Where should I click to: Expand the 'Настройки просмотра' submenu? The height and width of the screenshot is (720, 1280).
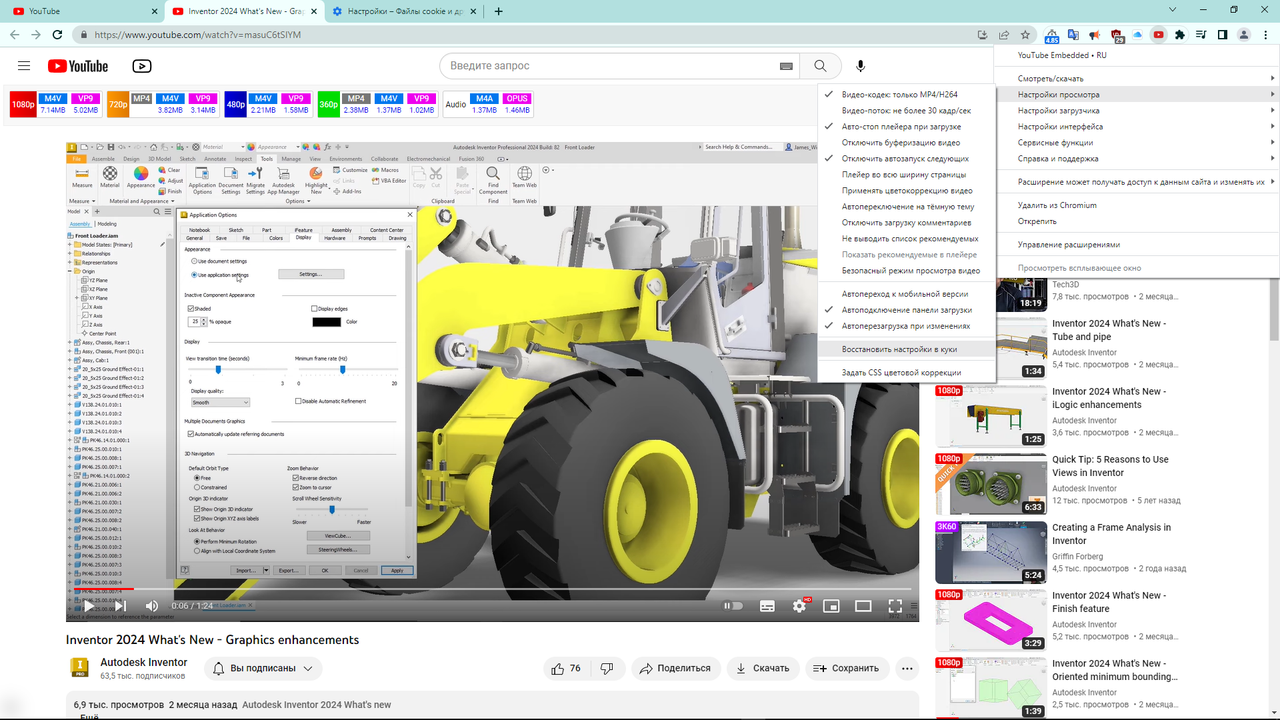coord(1137,95)
